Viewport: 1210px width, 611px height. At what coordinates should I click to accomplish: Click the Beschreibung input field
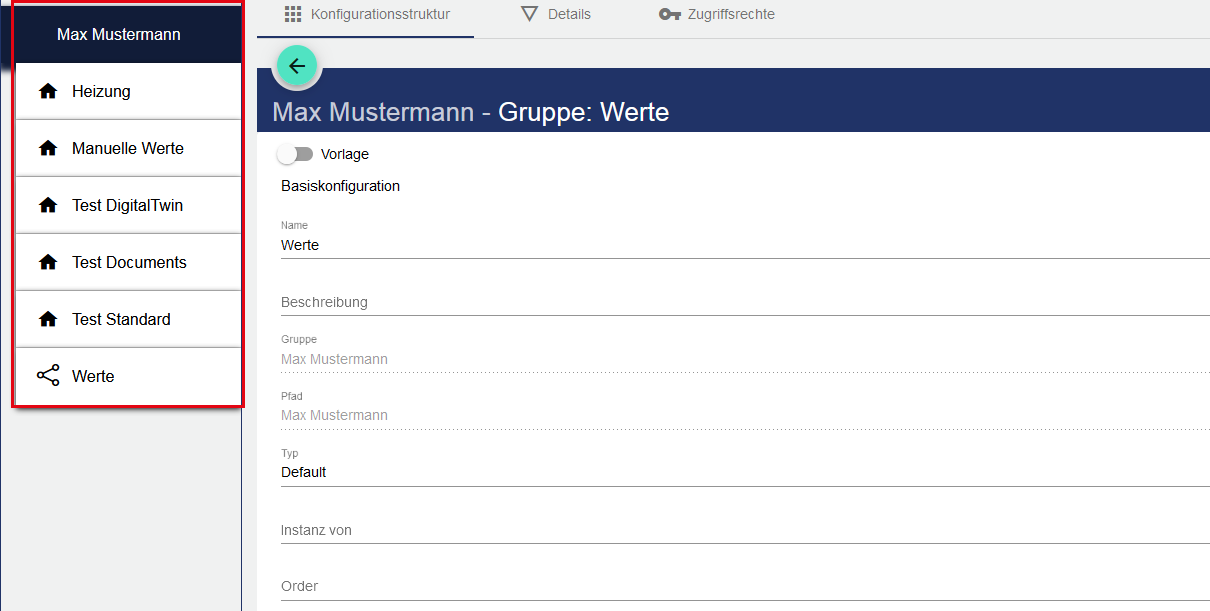[x=740, y=302]
